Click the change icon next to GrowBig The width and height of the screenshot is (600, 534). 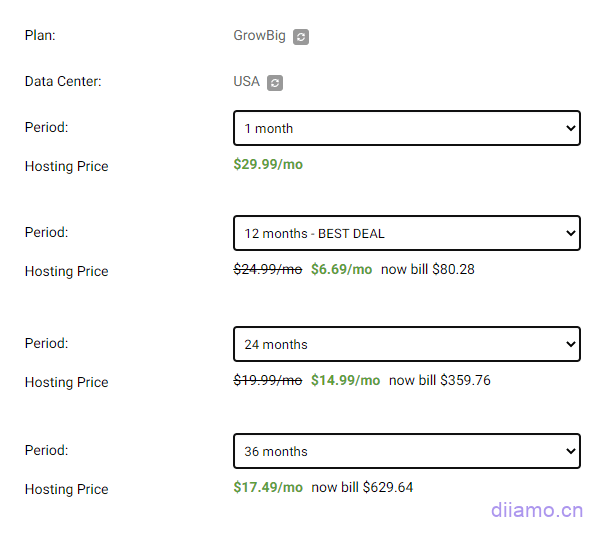click(x=301, y=37)
